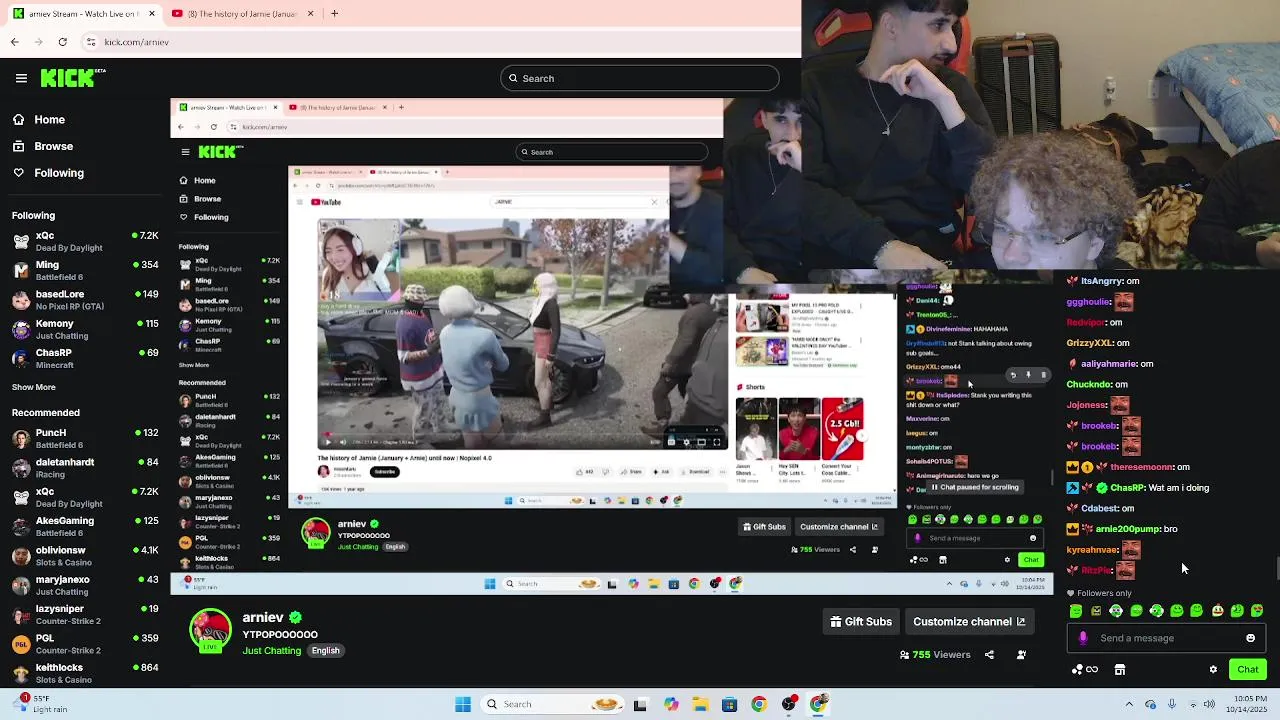Open Microsoft Store from taskbar
Viewport: 1280px width, 720px height.
click(x=729, y=704)
